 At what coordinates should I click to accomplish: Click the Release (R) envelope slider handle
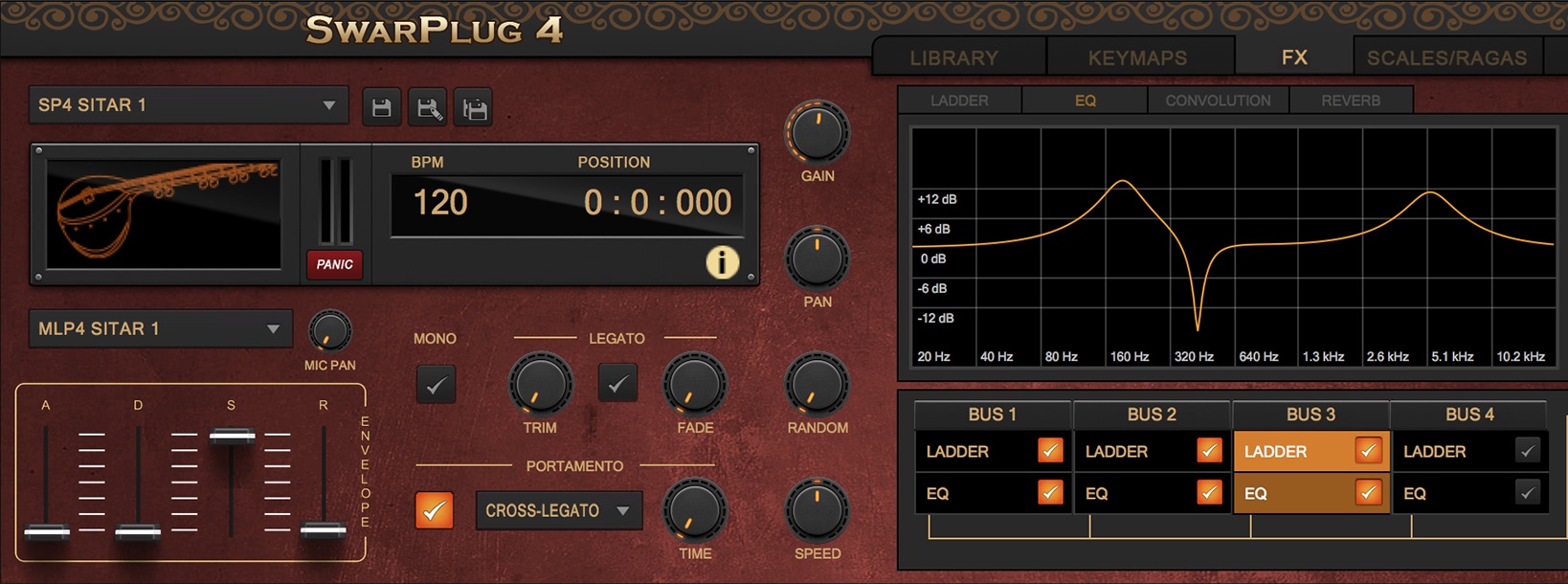324,529
